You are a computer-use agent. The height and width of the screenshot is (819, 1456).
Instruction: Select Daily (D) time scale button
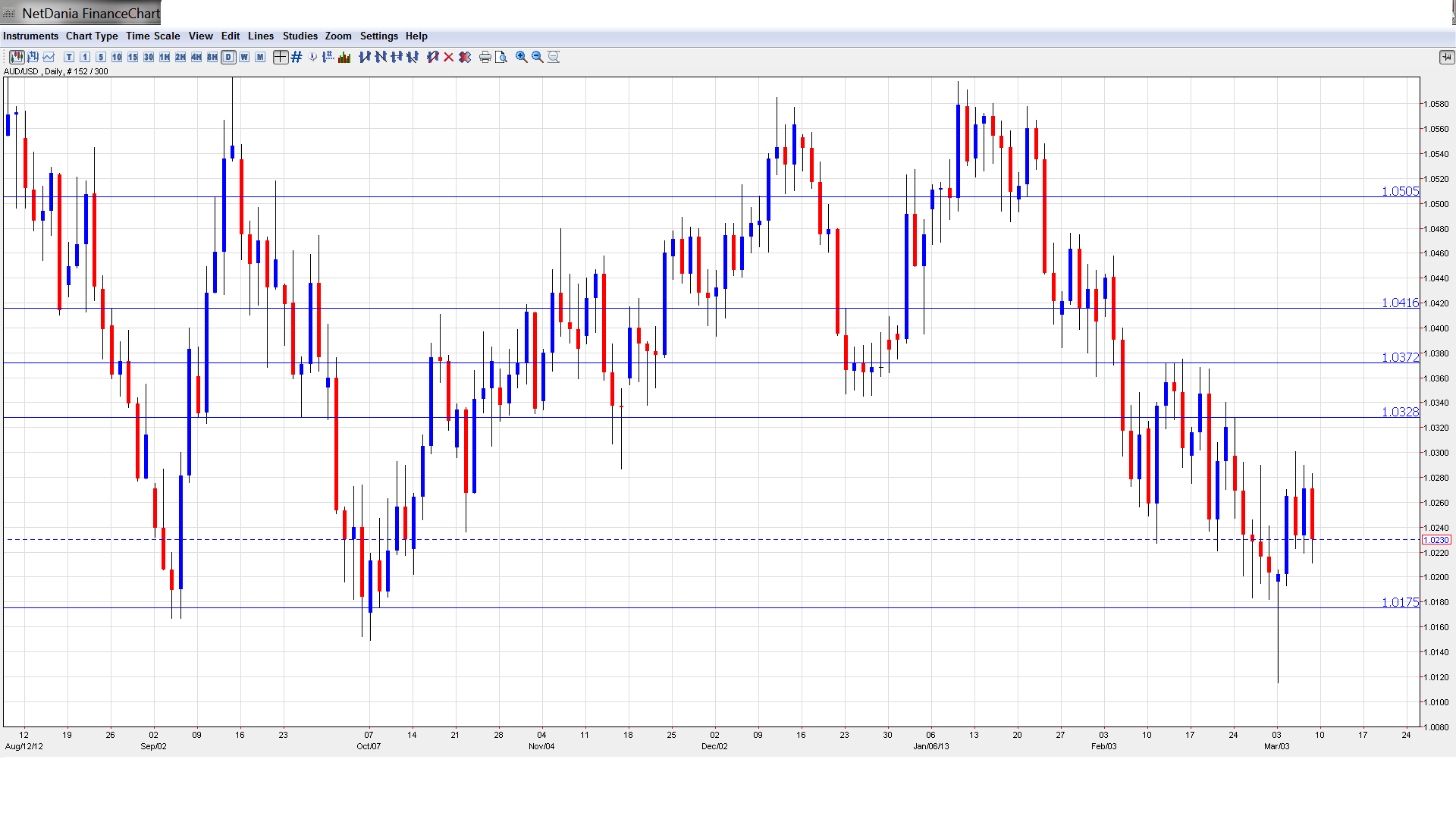(228, 57)
